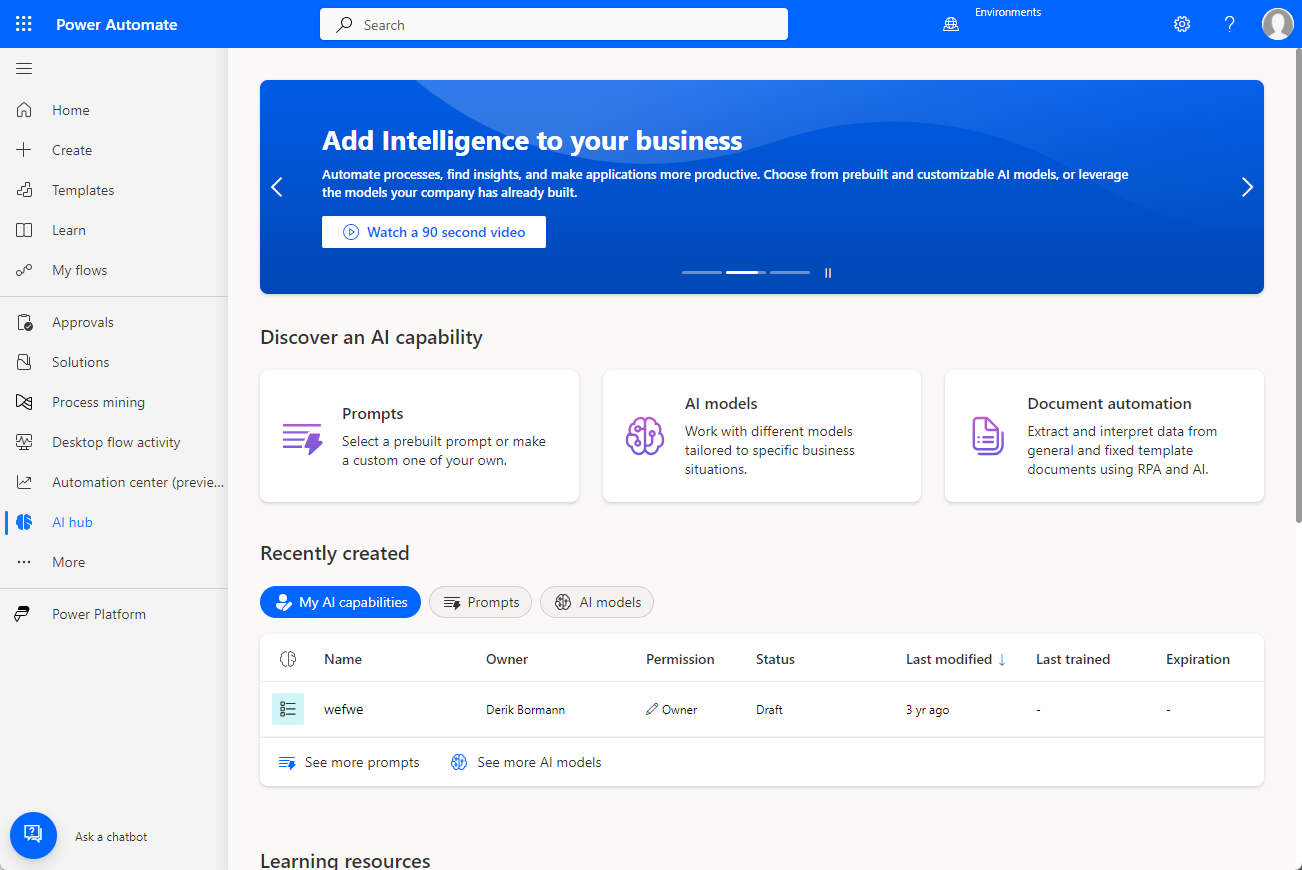Sort by Last modified column
1302x870 pixels.
(956, 659)
